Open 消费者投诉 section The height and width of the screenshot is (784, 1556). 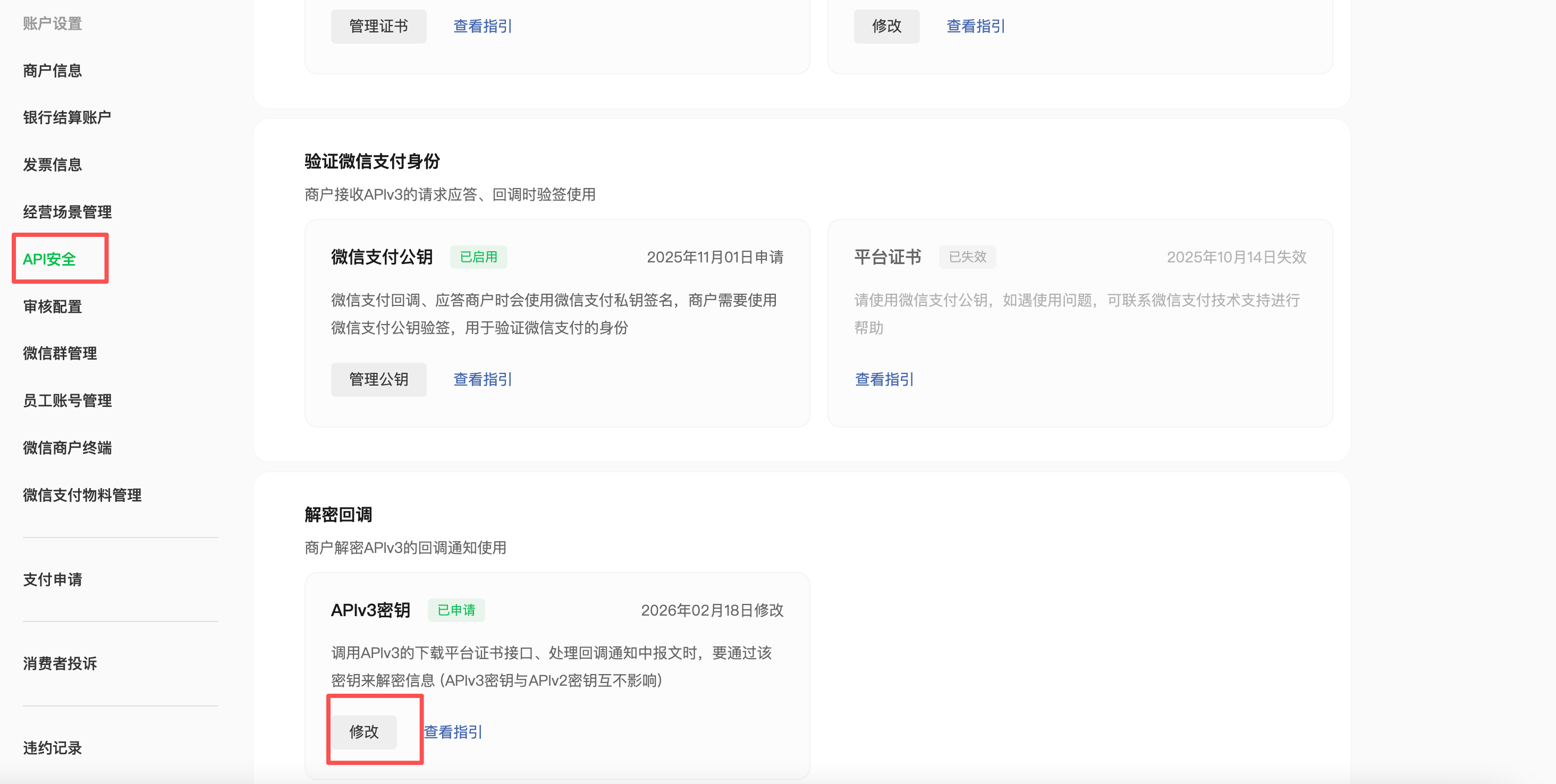pos(60,663)
